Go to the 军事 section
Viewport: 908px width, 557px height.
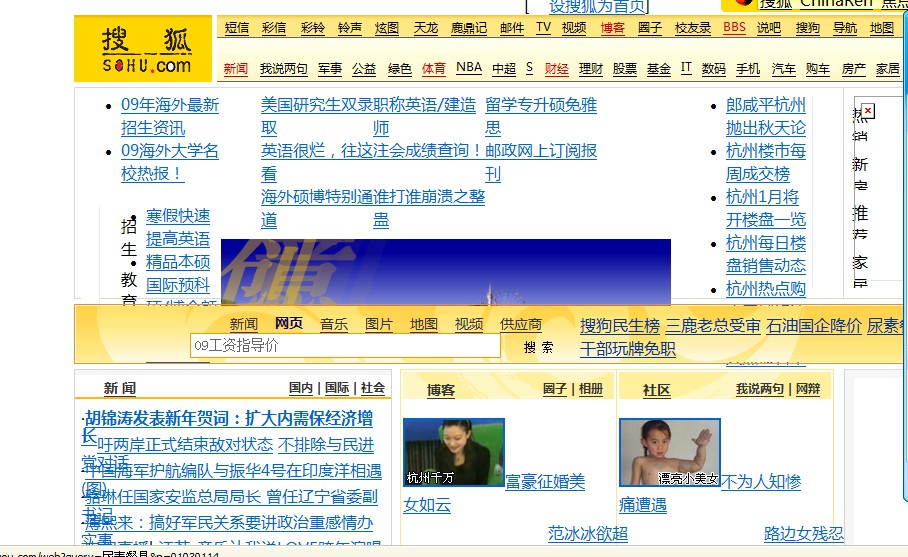point(330,69)
